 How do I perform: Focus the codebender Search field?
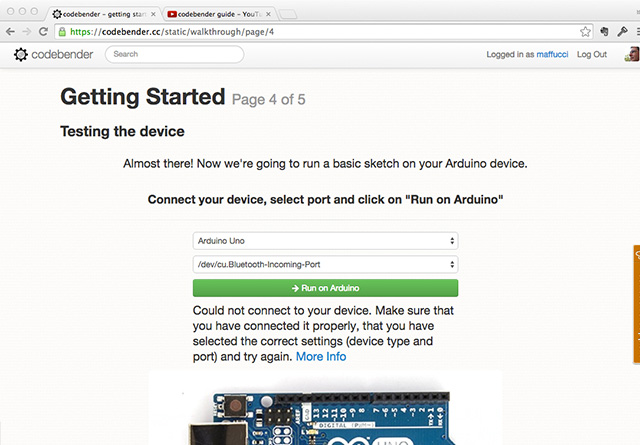coord(173,54)
